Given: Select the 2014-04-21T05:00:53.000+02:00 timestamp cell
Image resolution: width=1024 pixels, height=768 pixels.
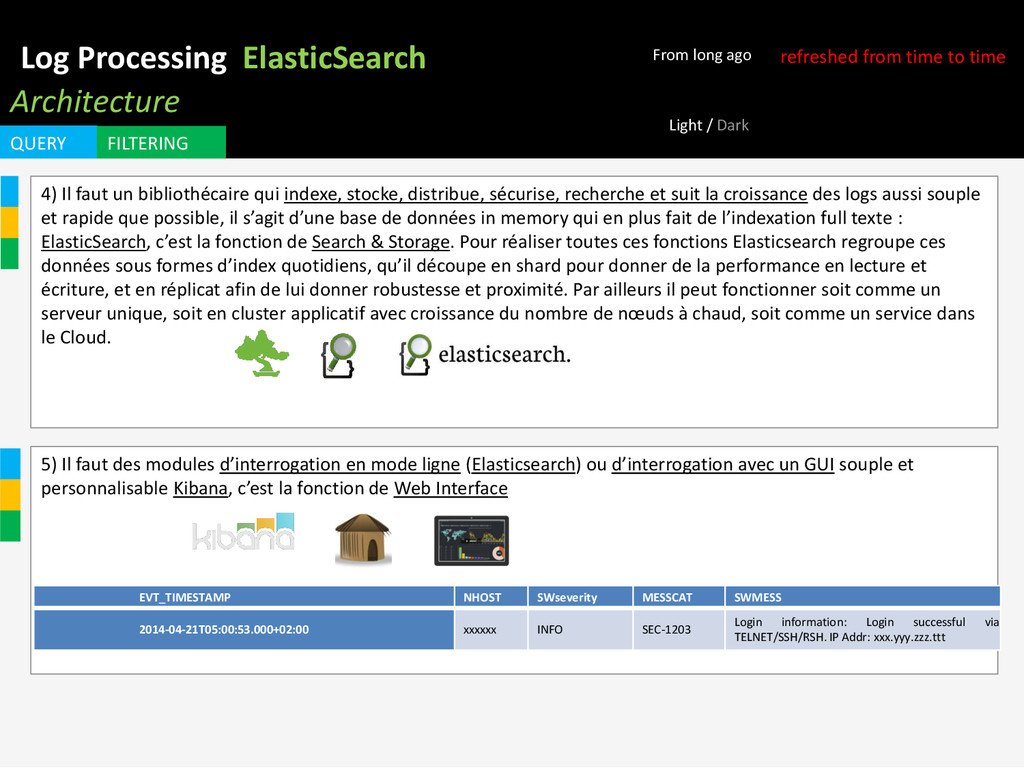Looking at the screenshot, I should coord(244,630).
